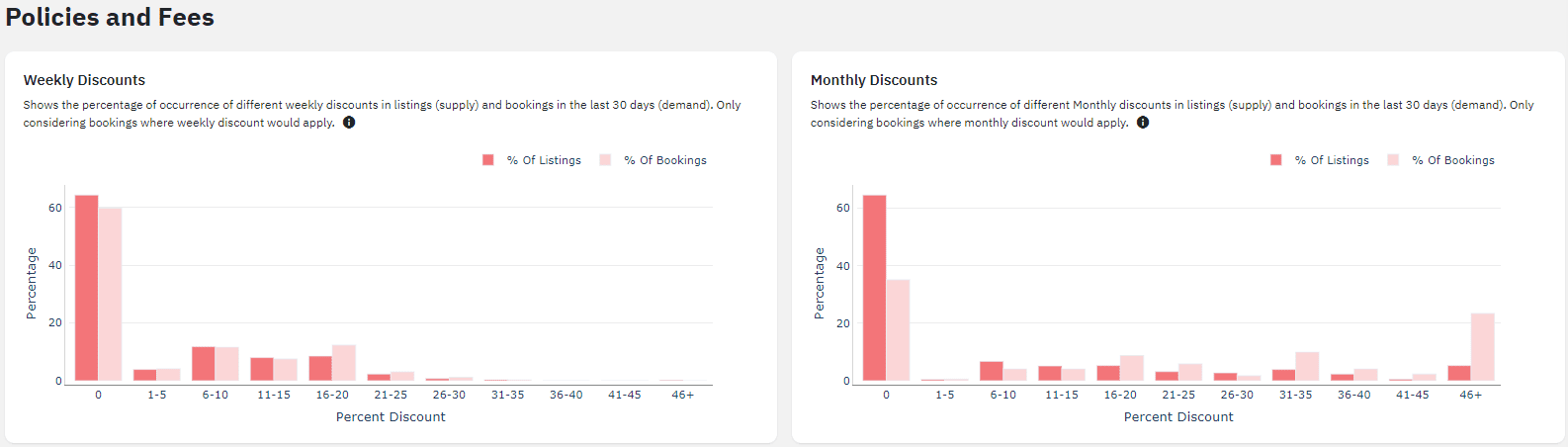Click the weekly 0% discount listings bar
The image size is (1568, 447).
point(87,288)
